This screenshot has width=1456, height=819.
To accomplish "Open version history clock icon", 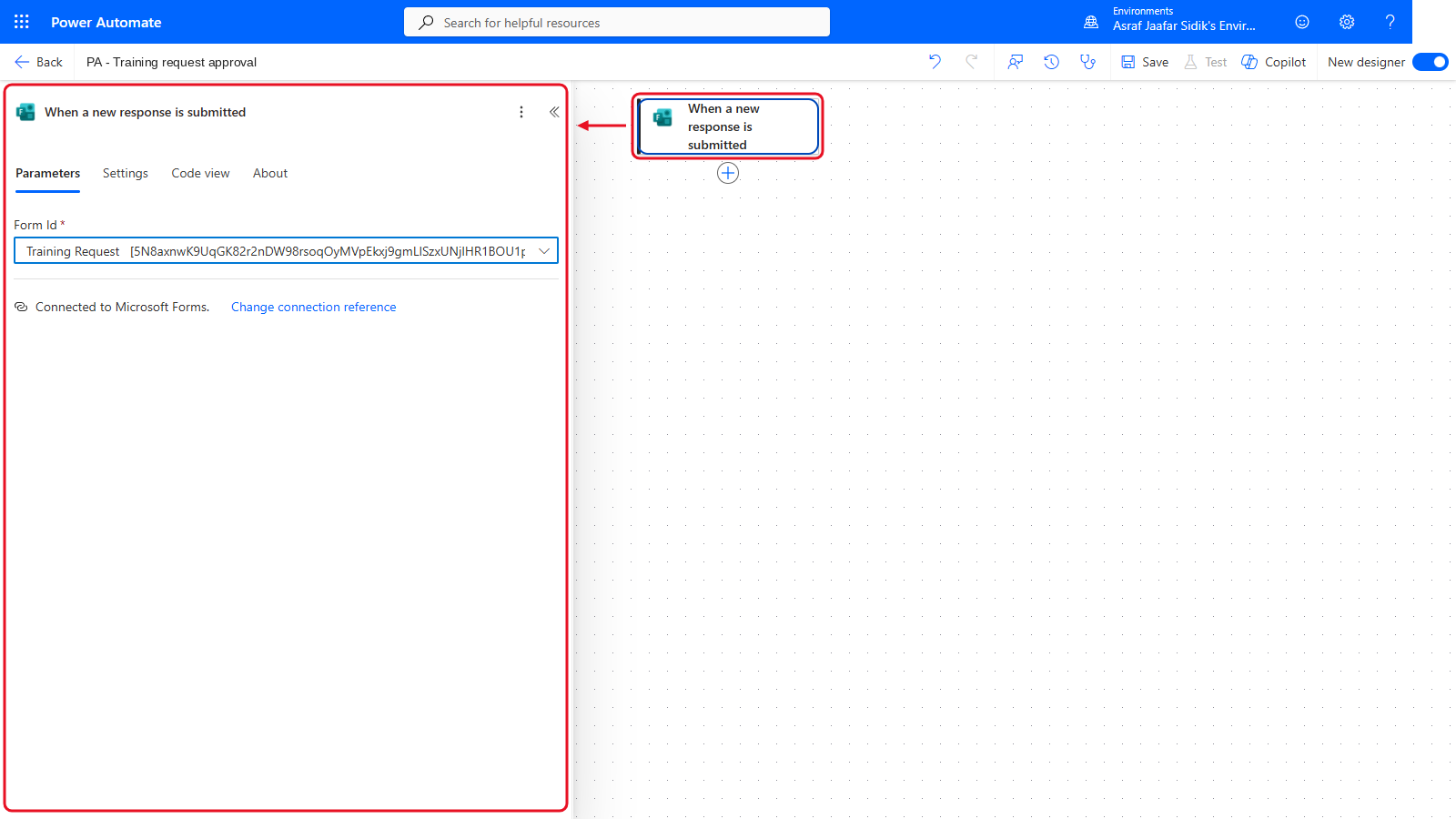I will [1051, 62].
